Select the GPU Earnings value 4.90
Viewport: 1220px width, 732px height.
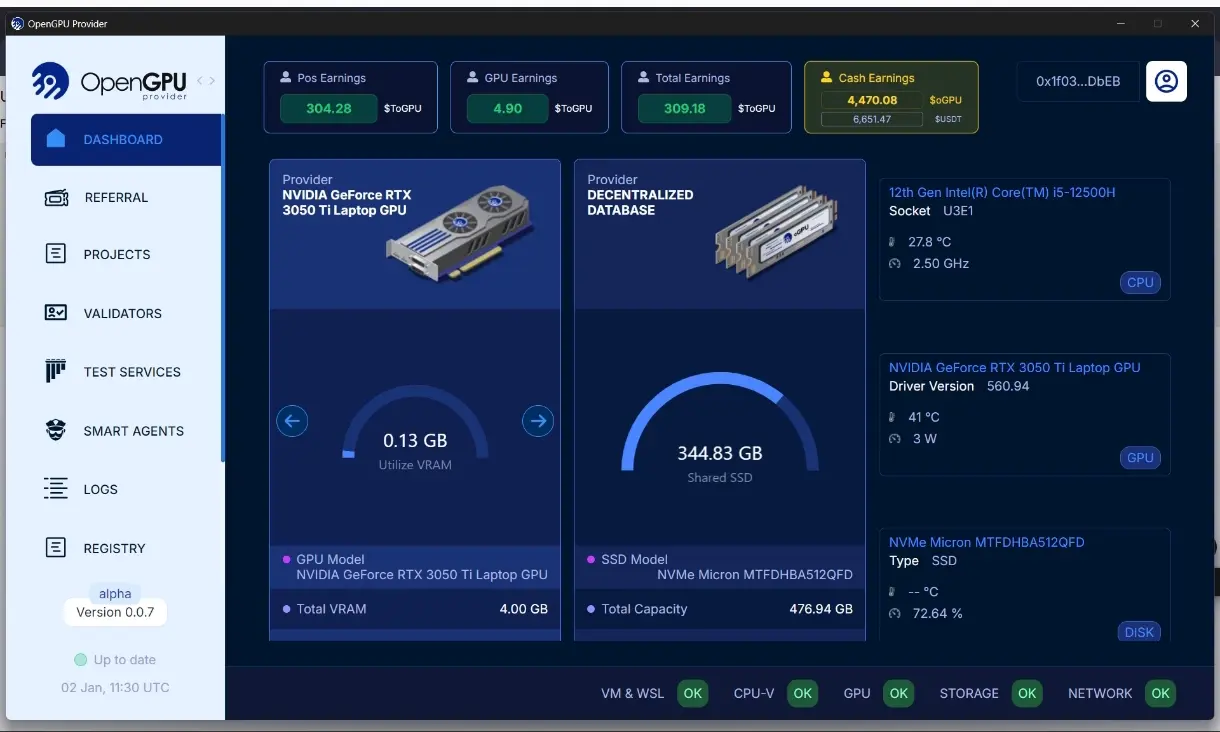pos(508,108)
